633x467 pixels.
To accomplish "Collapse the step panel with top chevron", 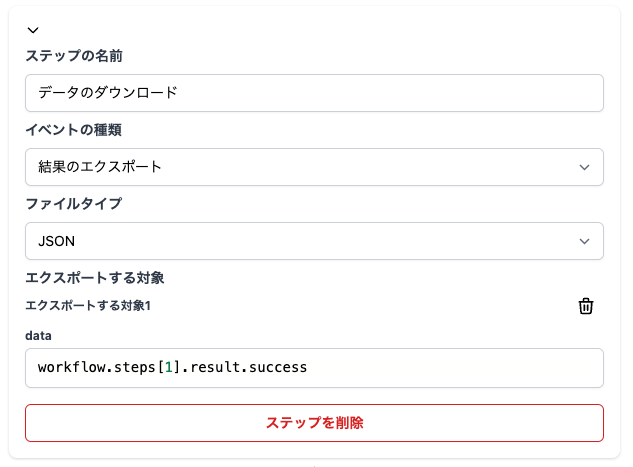I will (x=33, y=30).
